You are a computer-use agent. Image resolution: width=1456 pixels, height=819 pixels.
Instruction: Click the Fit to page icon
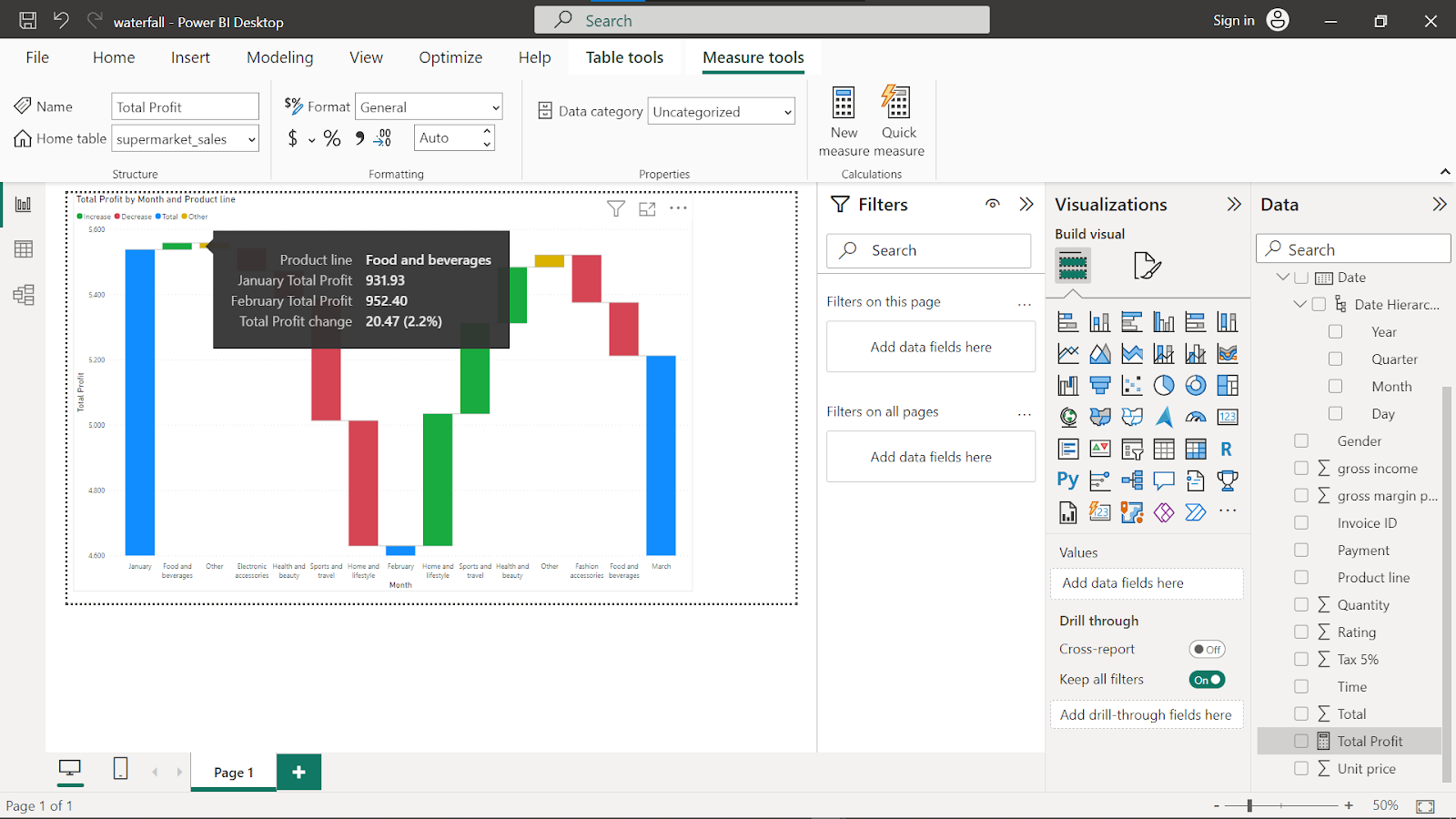point(1425,806)
